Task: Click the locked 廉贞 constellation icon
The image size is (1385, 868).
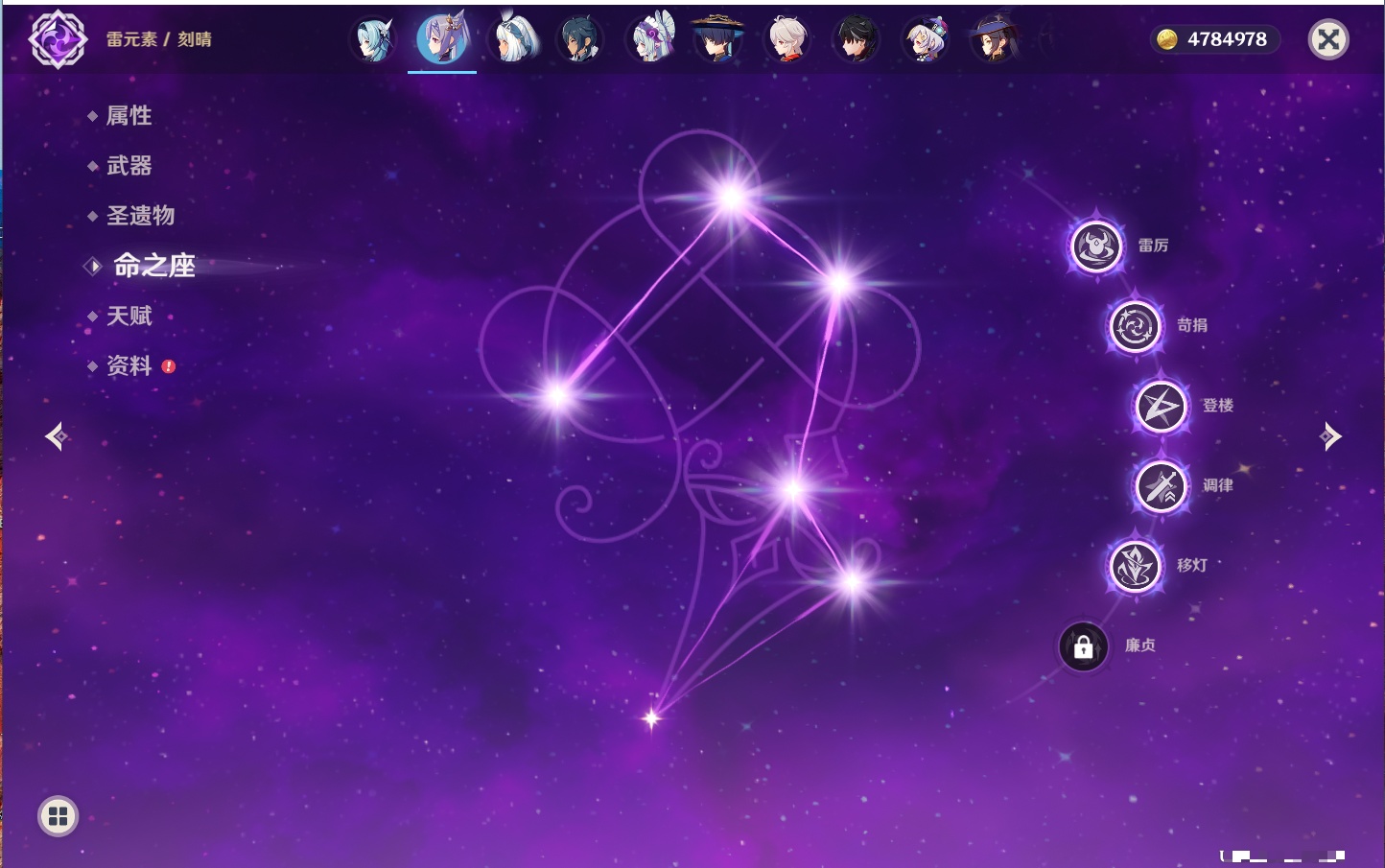Action: [1083, 646]
